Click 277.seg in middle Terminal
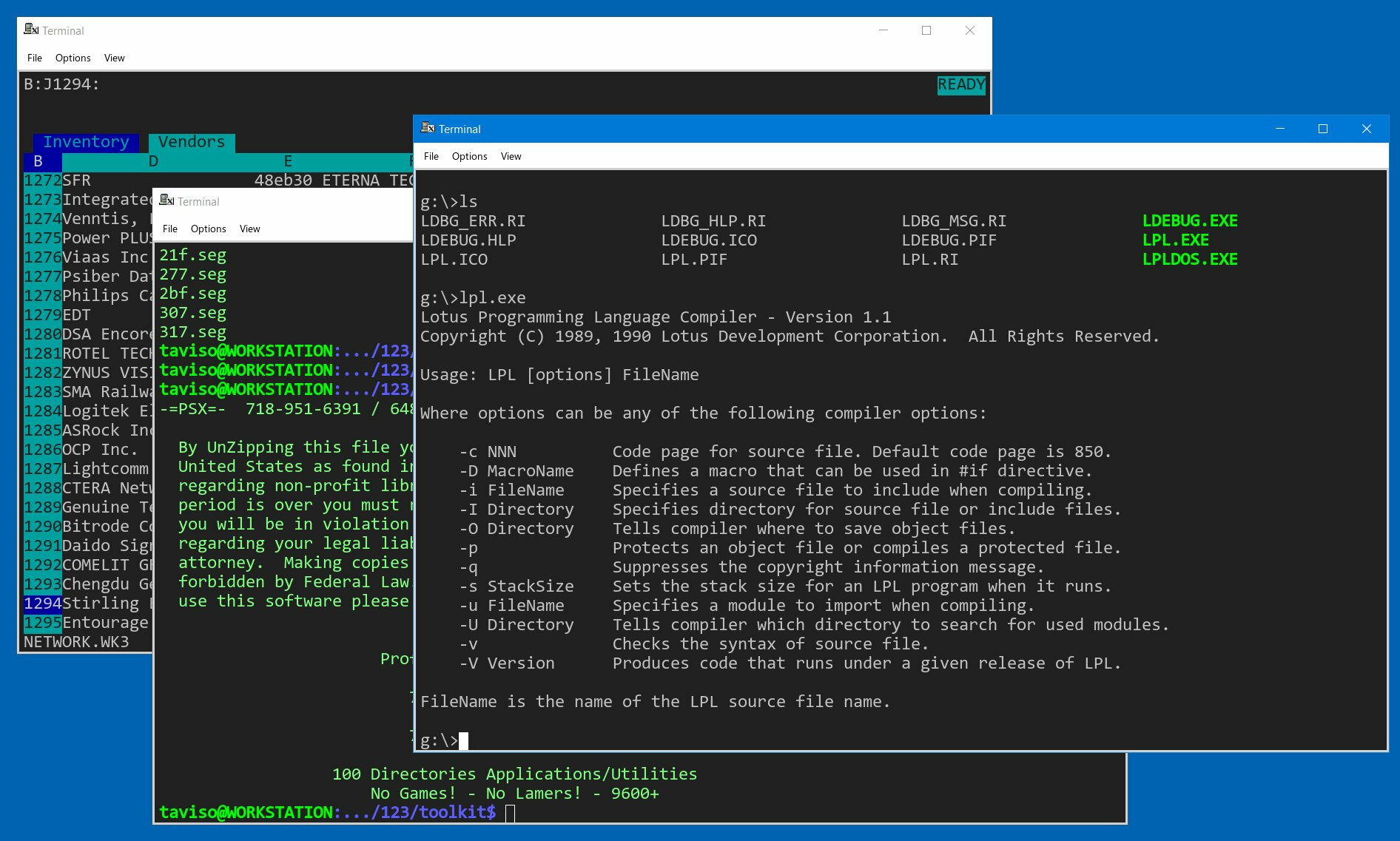1400x841 pixels. click(x=193, y=274)
